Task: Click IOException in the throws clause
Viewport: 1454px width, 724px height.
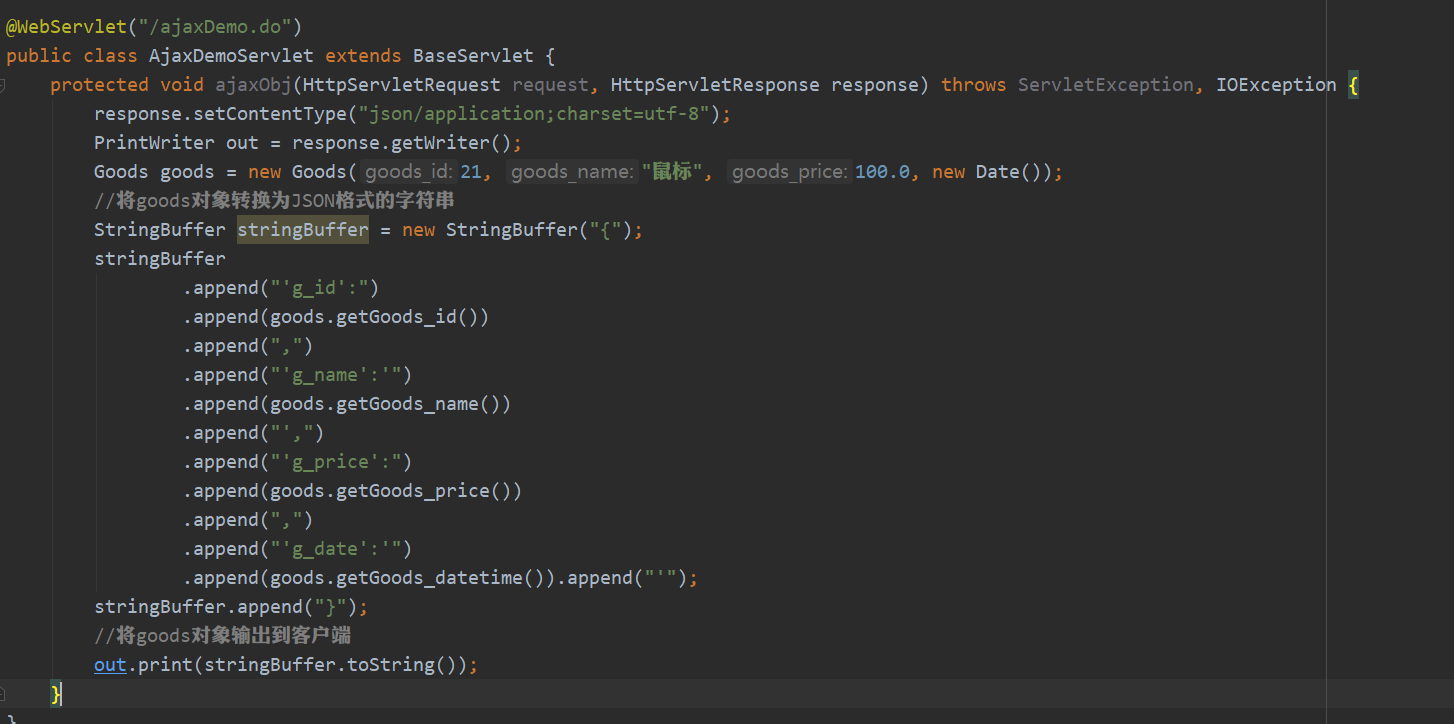Action: (1276, 85)
